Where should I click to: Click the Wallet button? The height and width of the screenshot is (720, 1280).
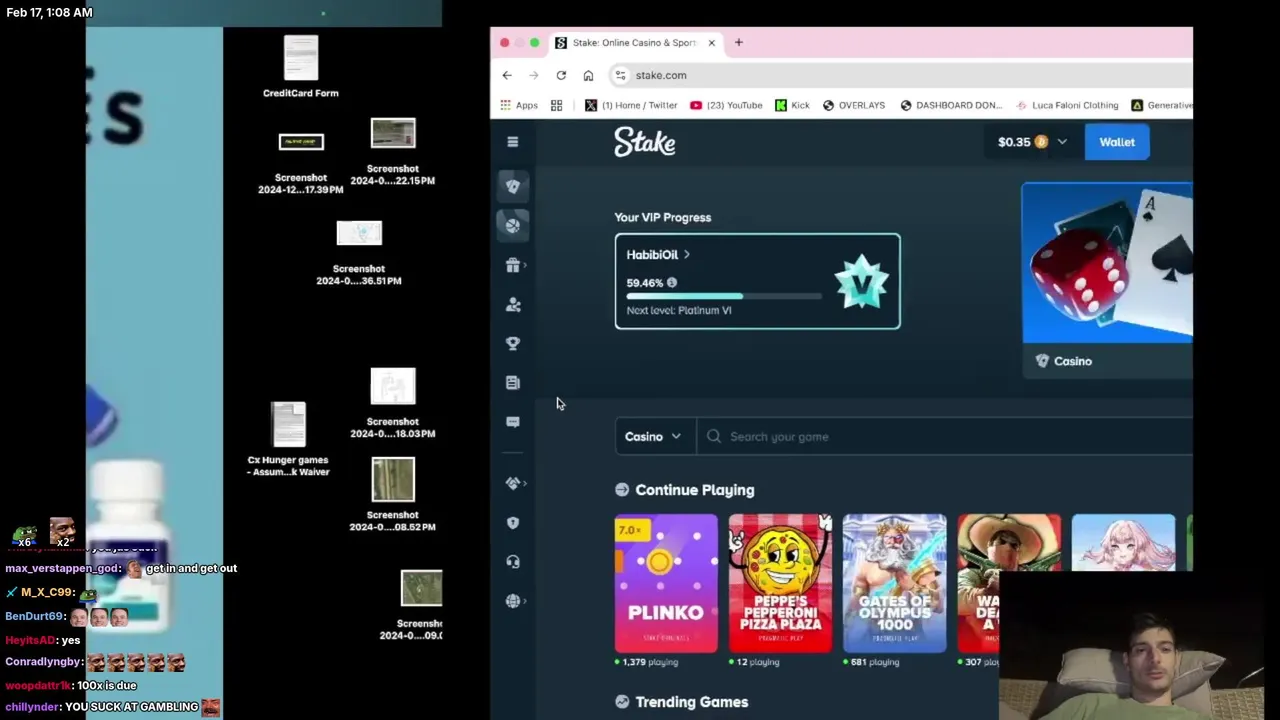coord(1117,142)
